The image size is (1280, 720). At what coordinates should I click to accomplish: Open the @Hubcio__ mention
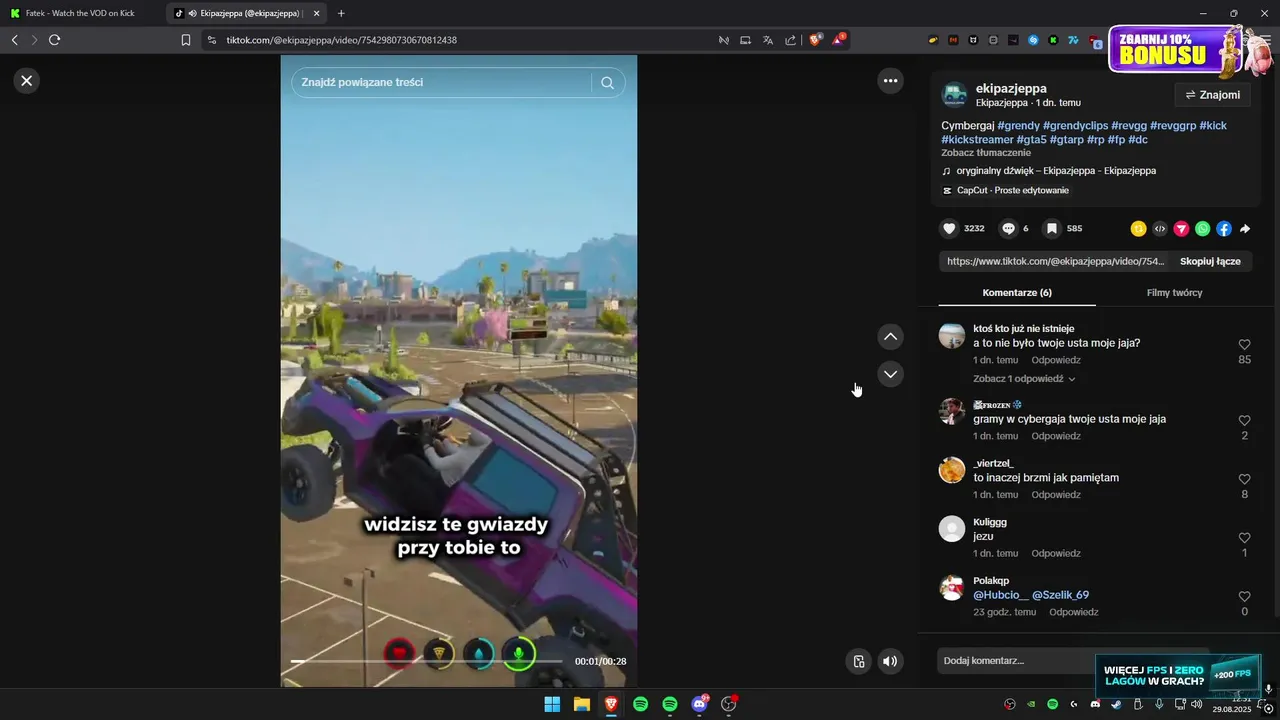point(1001,595)
